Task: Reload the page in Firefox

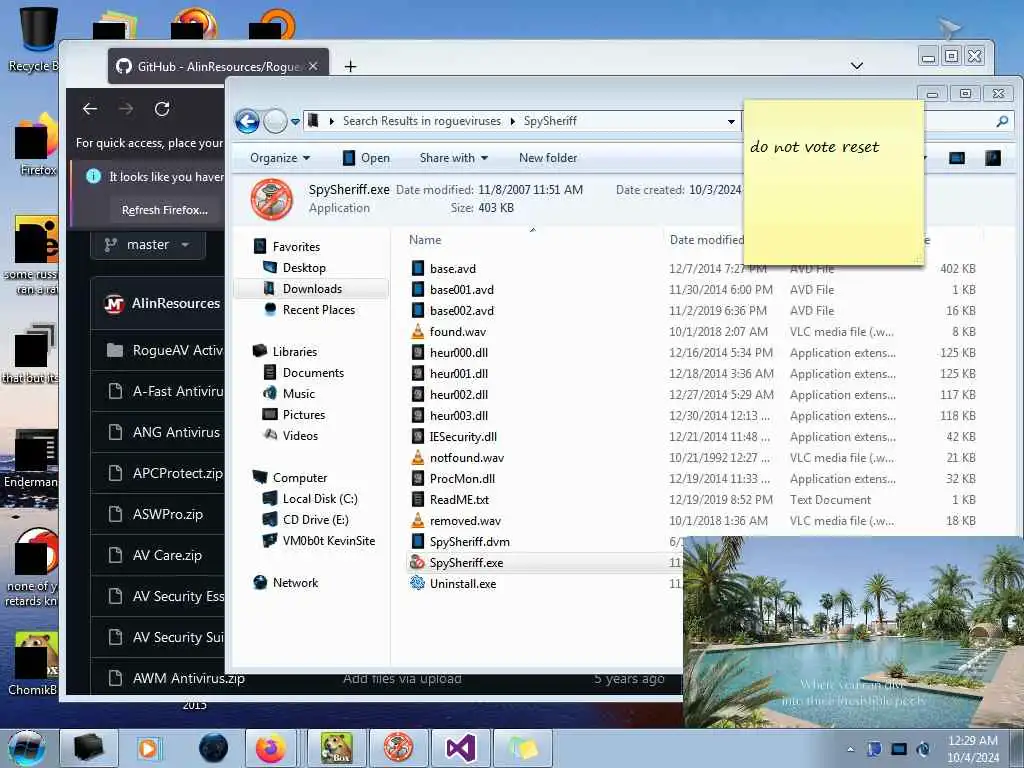Action: 162,108
